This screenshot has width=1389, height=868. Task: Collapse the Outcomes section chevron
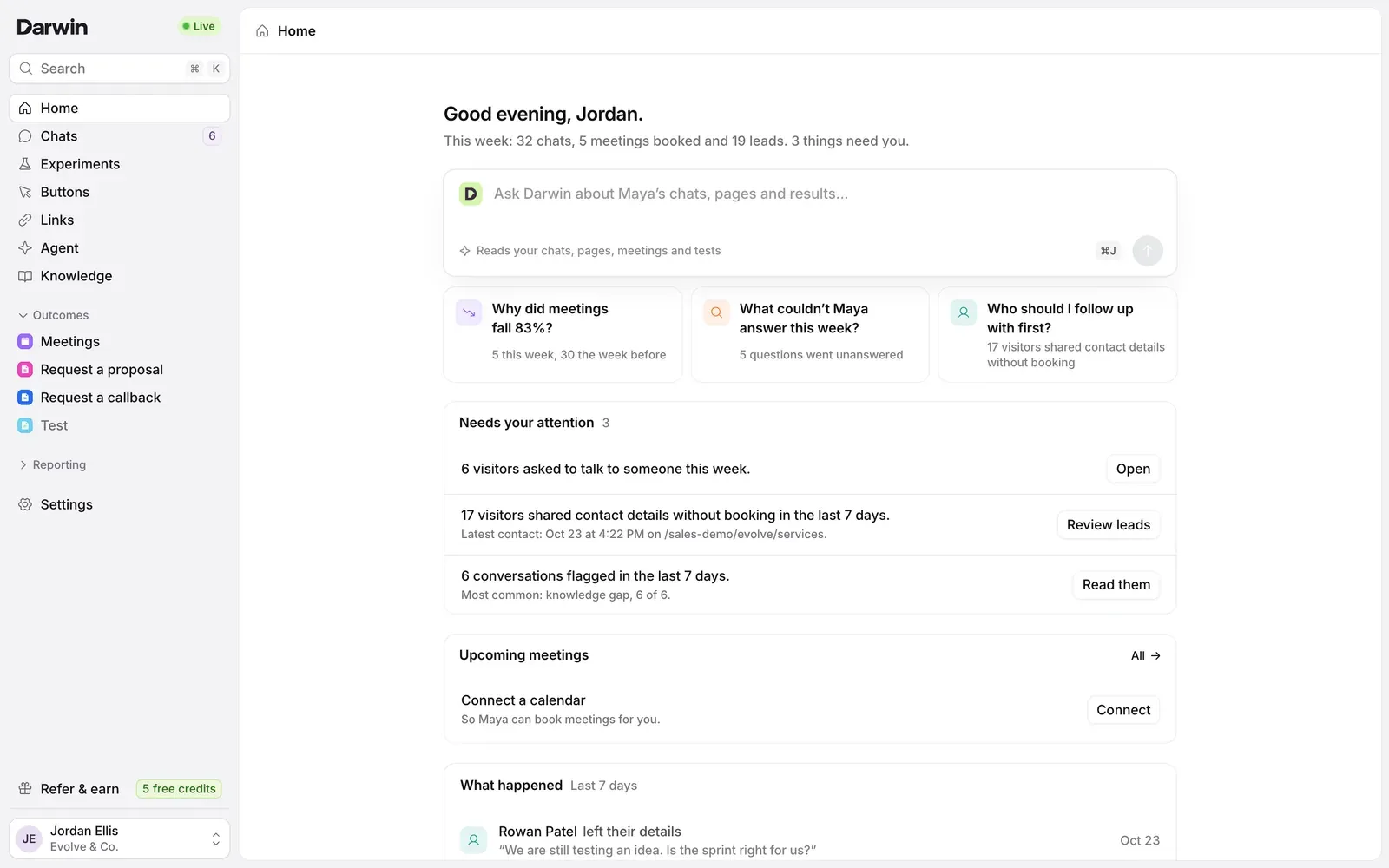(x=23, y=315)
